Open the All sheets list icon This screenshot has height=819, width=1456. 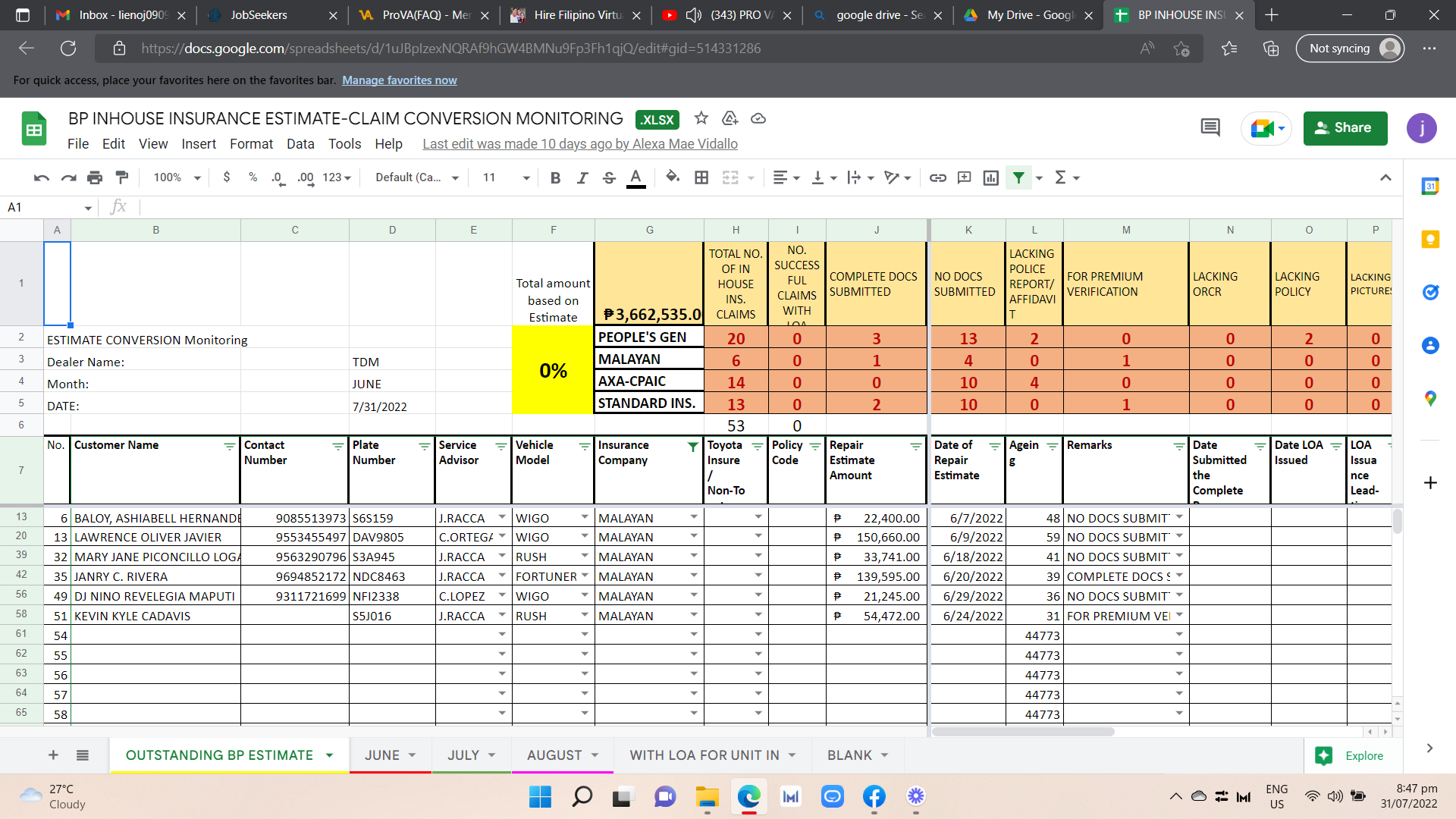[83, 755]
